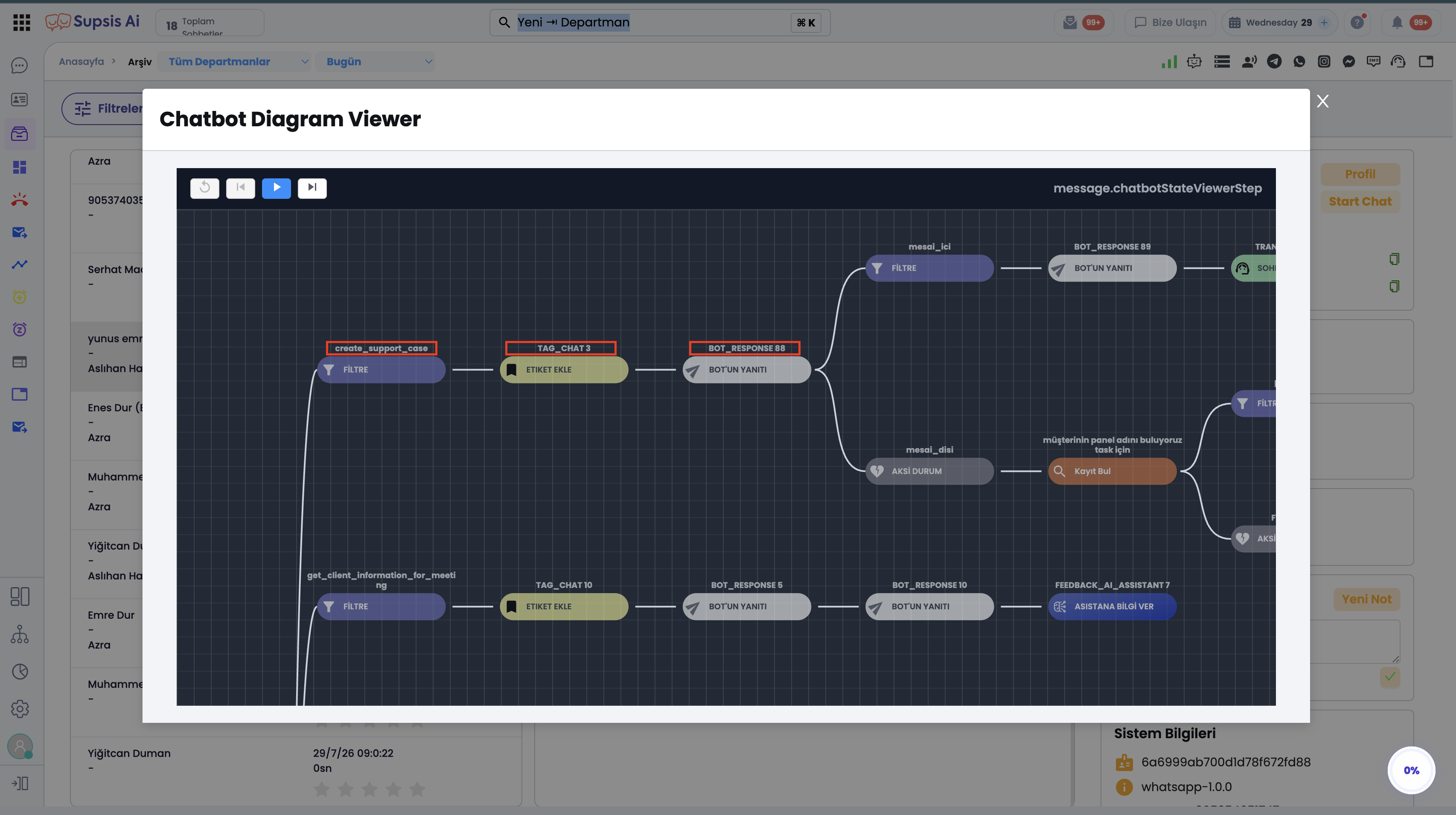This screenshot has width=1456, height=815.
Task: Open the help question mark icon
Action: pyautogui.click(x=1358, y=23)
